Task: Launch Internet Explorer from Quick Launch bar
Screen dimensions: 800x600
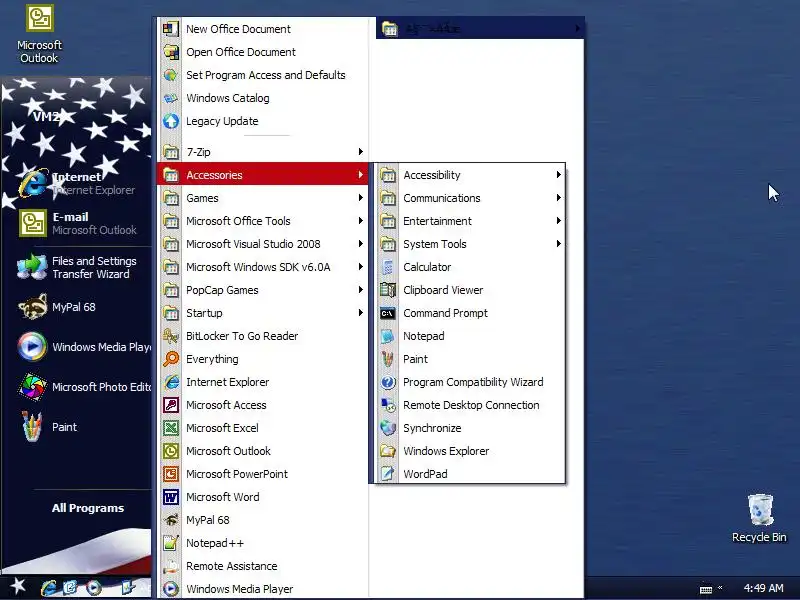Action: click(49, 588)
